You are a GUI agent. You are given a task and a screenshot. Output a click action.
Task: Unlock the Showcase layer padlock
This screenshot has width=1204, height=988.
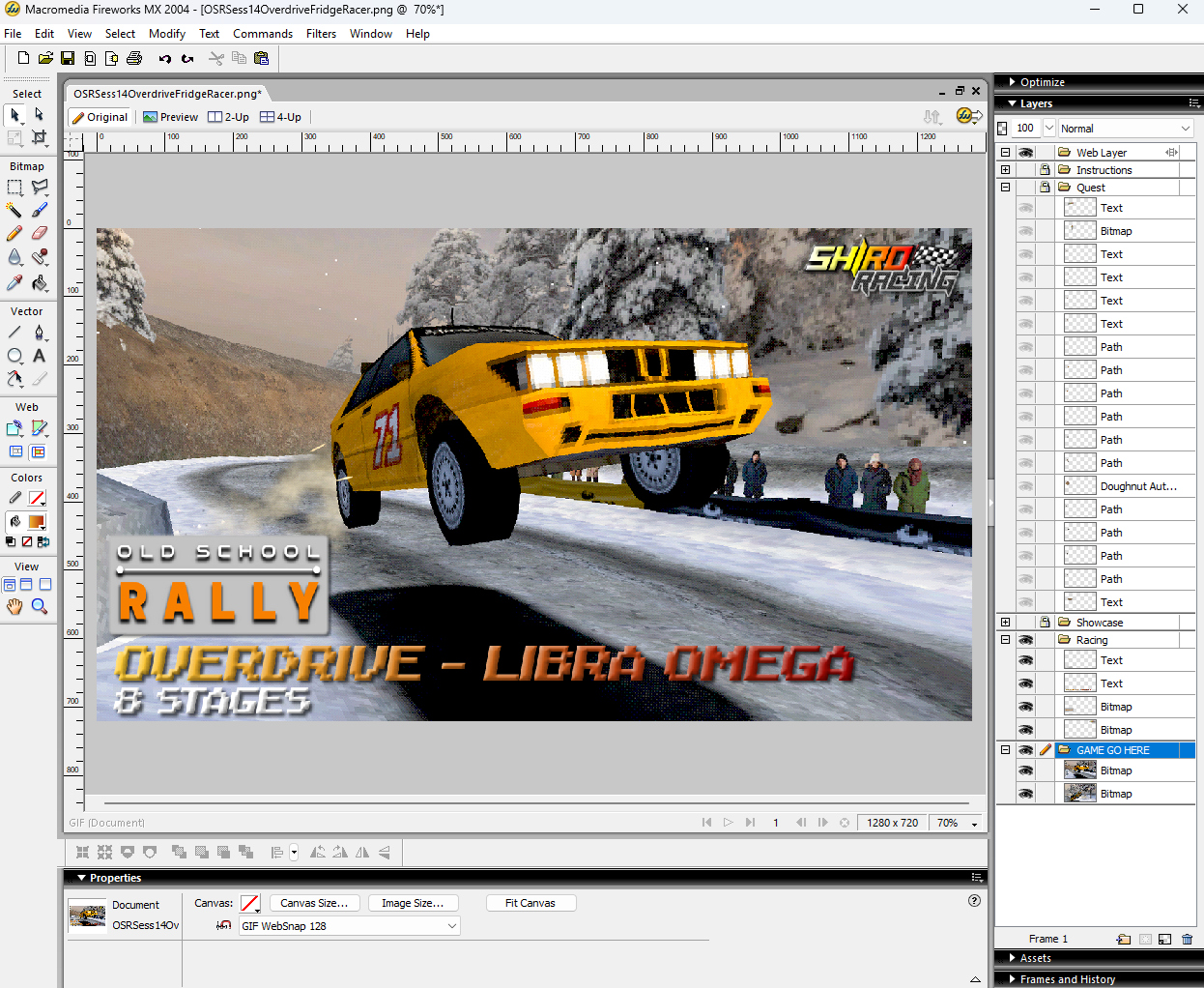click(x=1045, y=623)
